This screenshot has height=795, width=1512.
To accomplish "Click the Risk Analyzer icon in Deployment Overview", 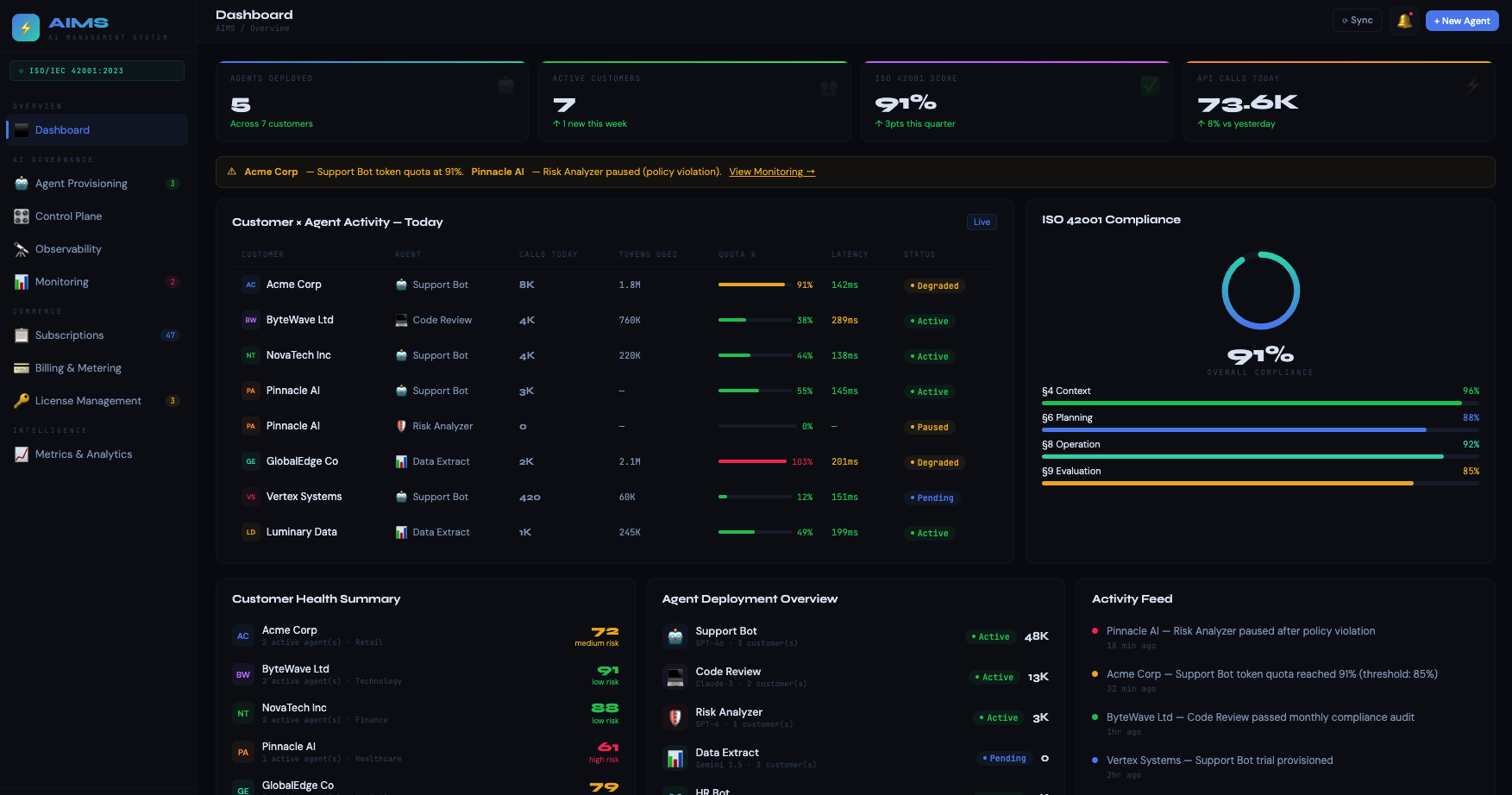I will (675, 717).
